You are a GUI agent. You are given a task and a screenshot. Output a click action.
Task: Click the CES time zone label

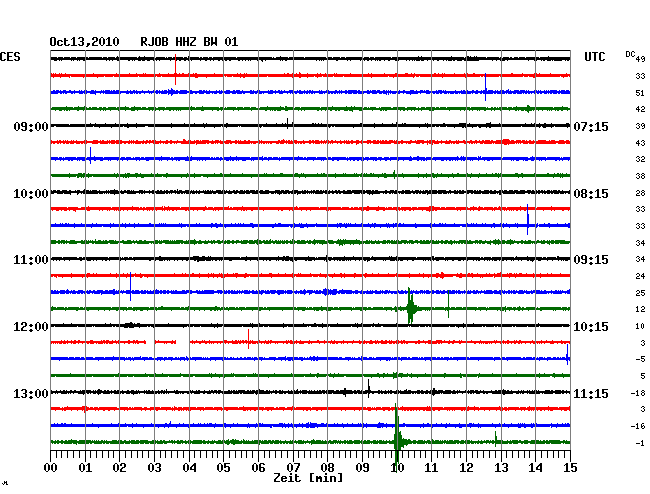[10, 57]
